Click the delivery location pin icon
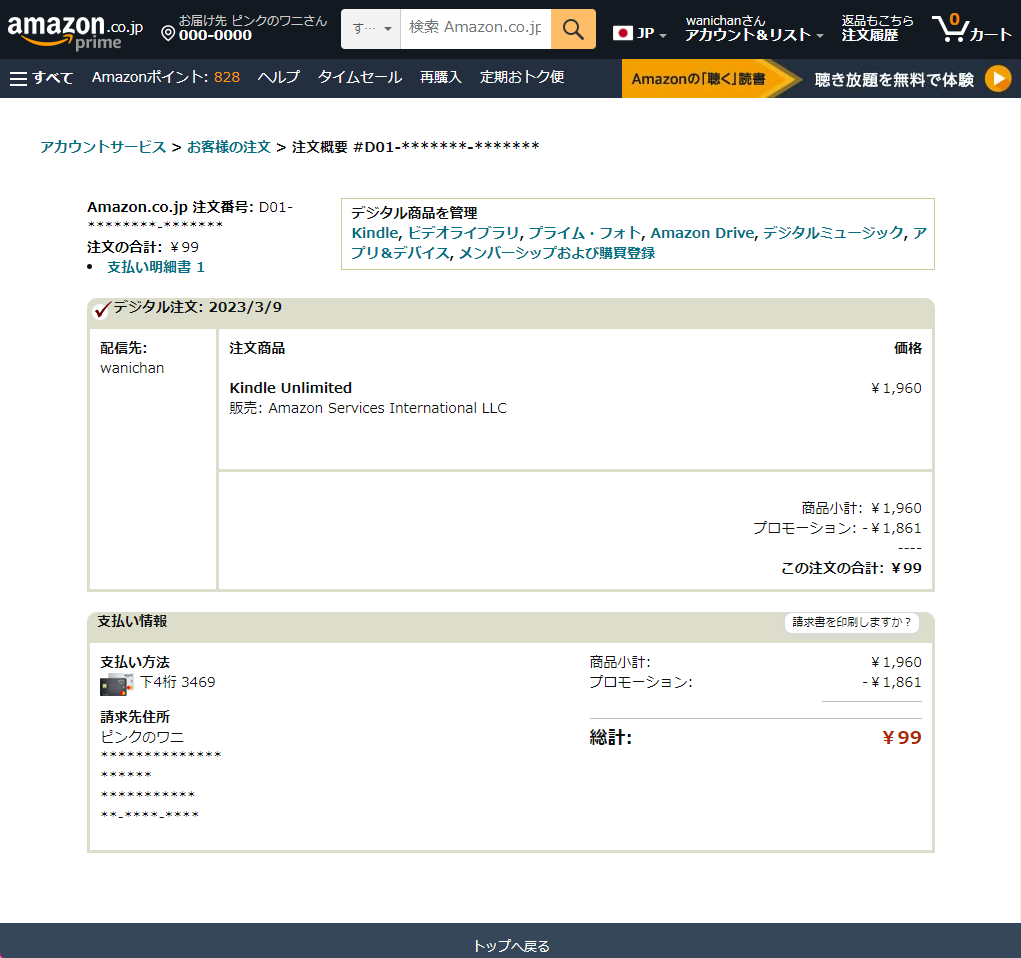 168,33
